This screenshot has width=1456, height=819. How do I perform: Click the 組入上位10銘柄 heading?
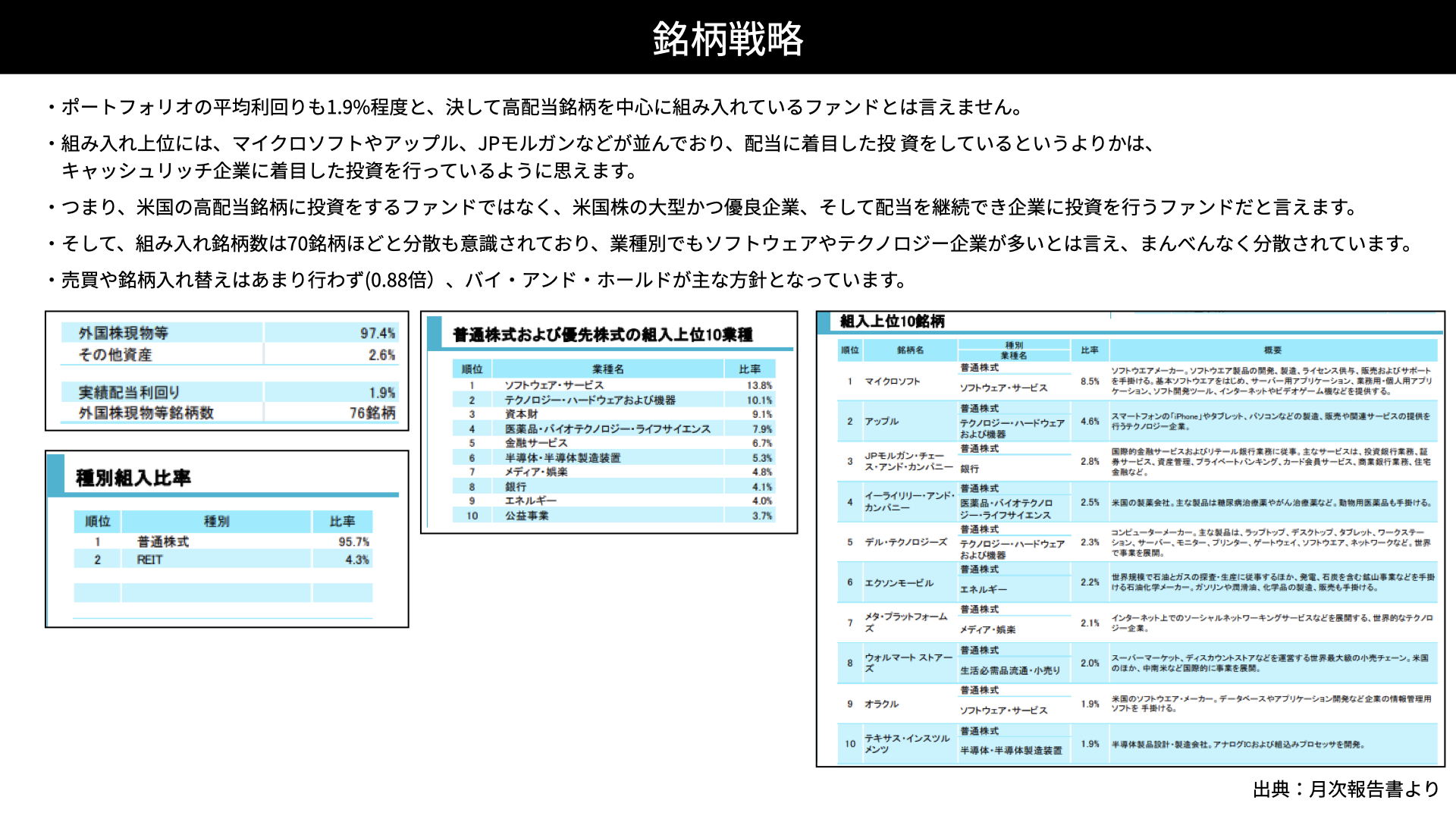(x=892, y=322)
